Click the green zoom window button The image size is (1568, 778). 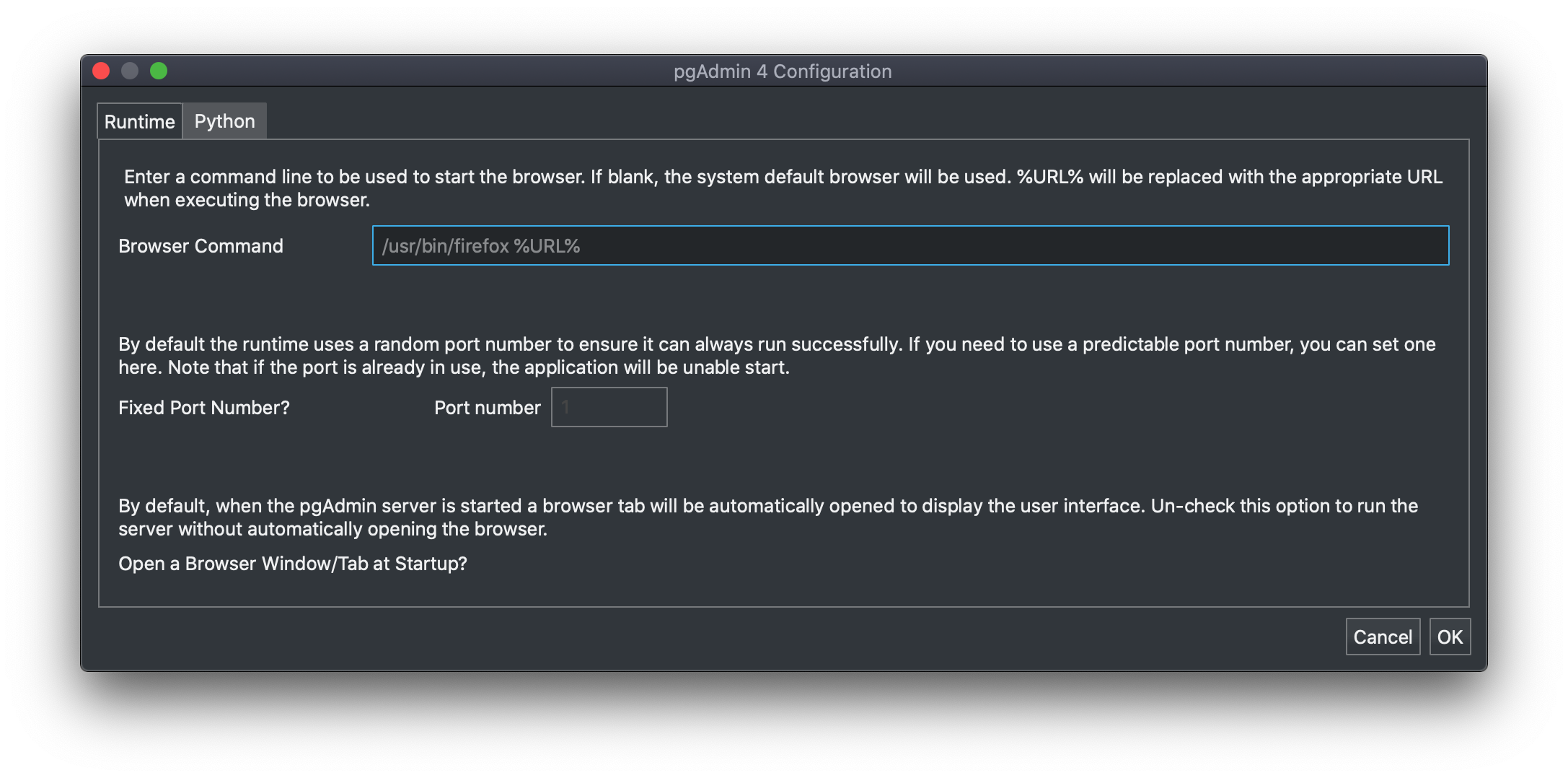tap(159, 70)
